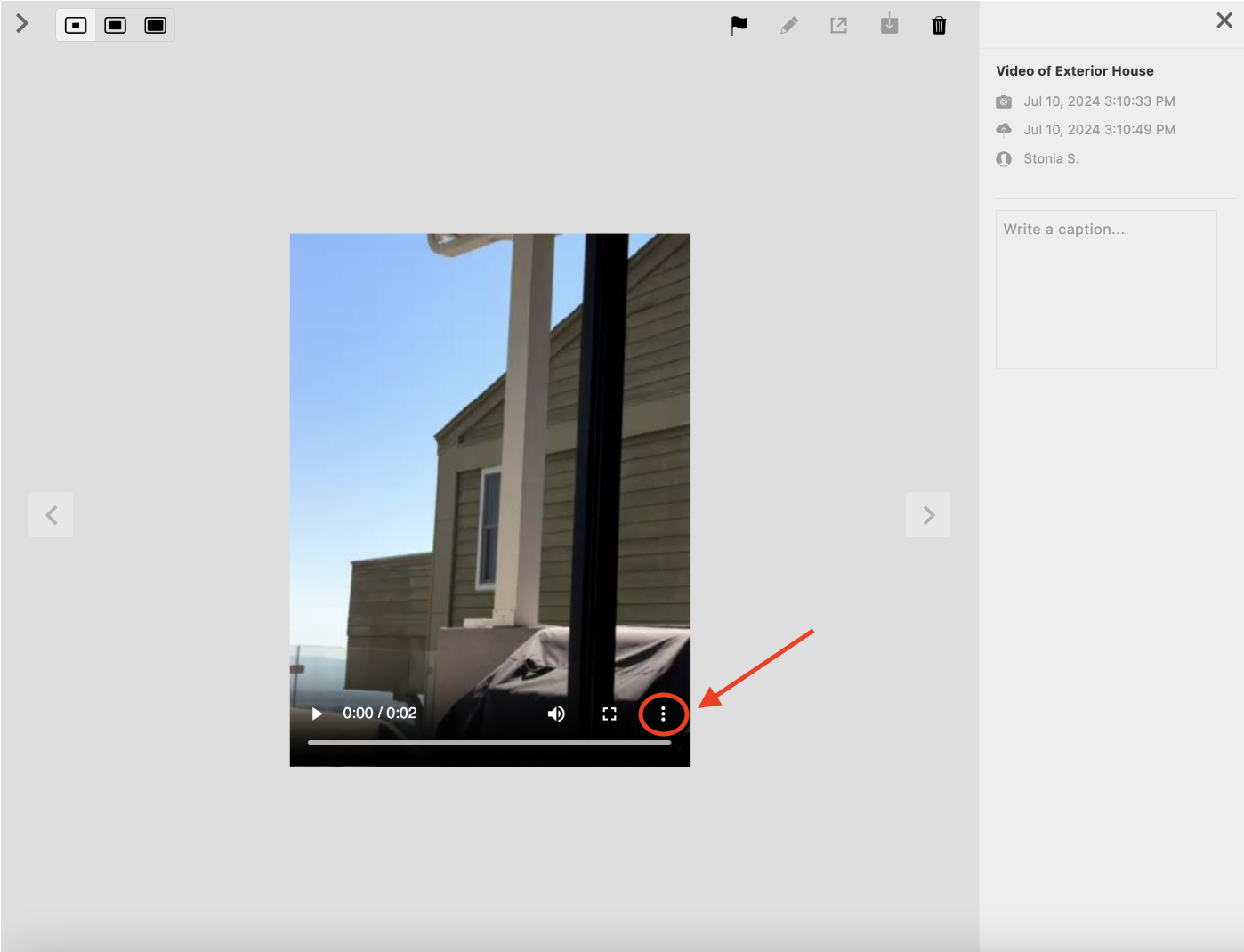Enter fullscreen for the video

click(610, 714)
